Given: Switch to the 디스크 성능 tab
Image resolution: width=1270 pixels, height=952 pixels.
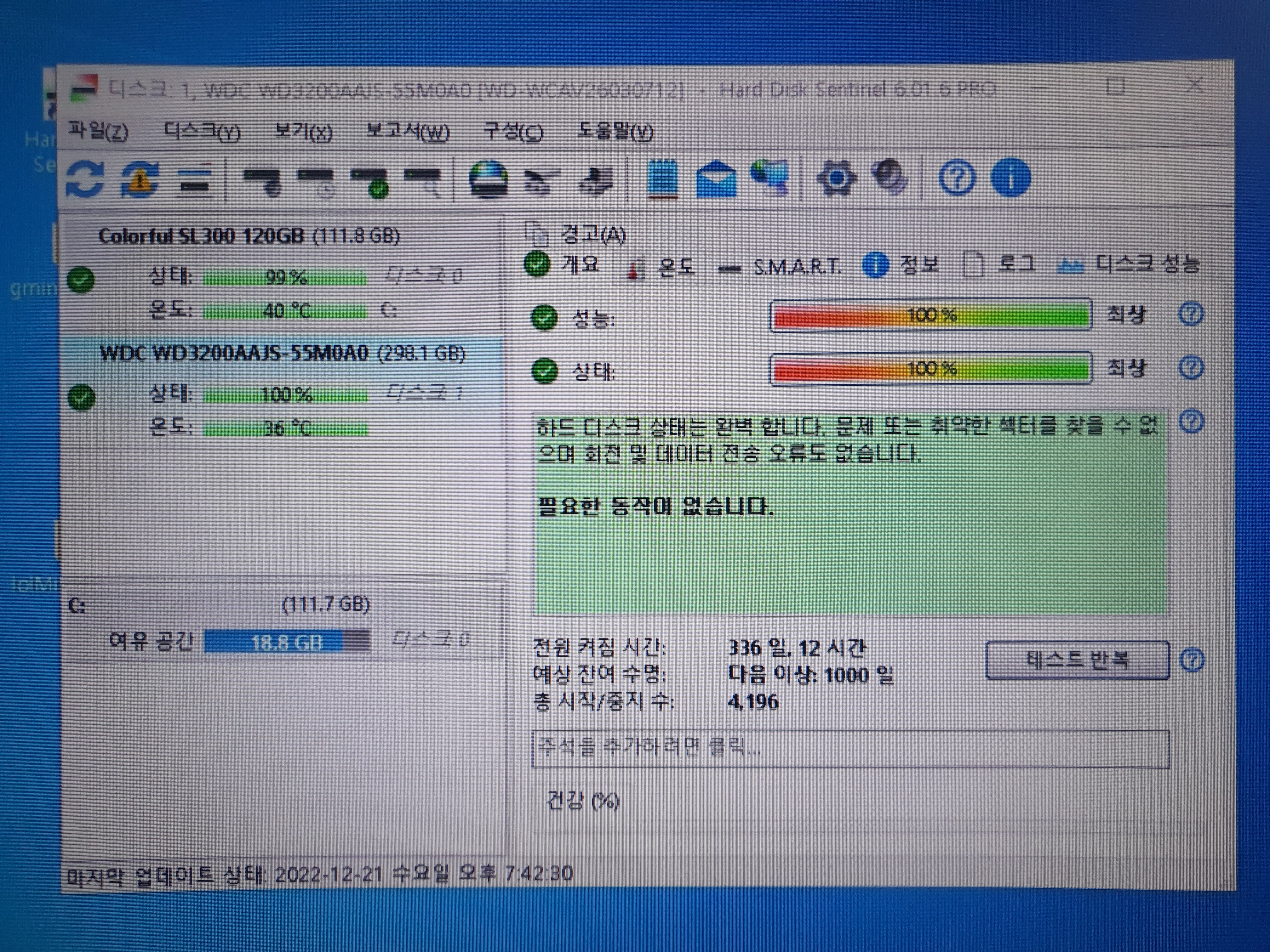Looking at the screenshot, I should pyautogui.click(x=1129, y=264).
